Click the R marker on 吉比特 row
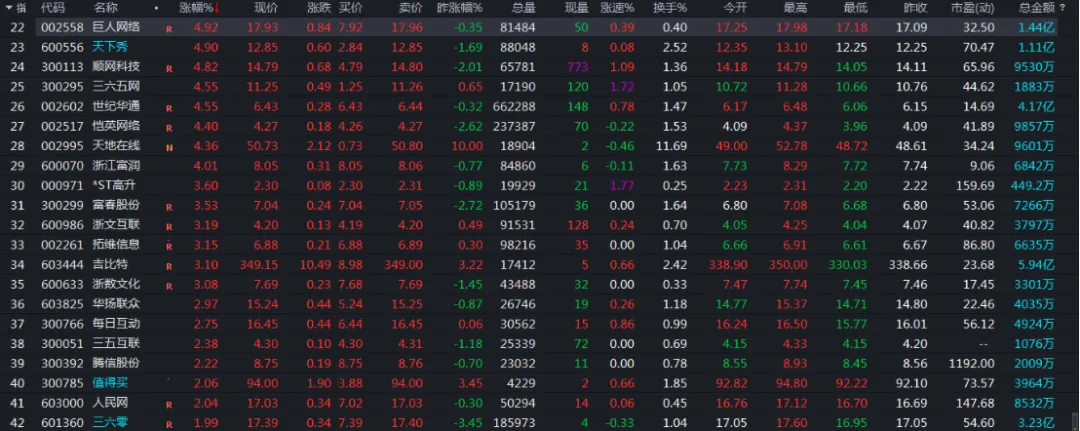Screen dimensions: 1080x431 click(x=169, y=266)
